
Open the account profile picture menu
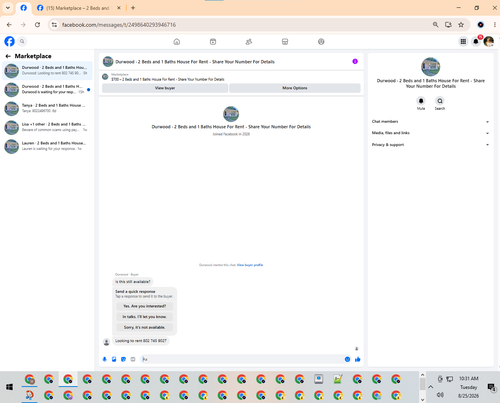pos(489,41)
